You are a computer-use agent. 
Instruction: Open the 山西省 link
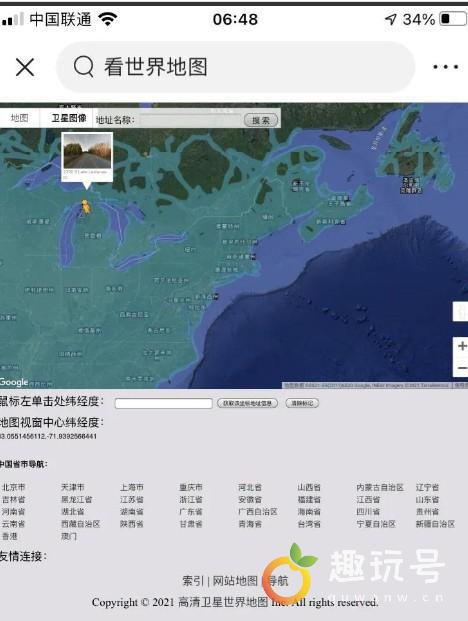coord(309,487)
